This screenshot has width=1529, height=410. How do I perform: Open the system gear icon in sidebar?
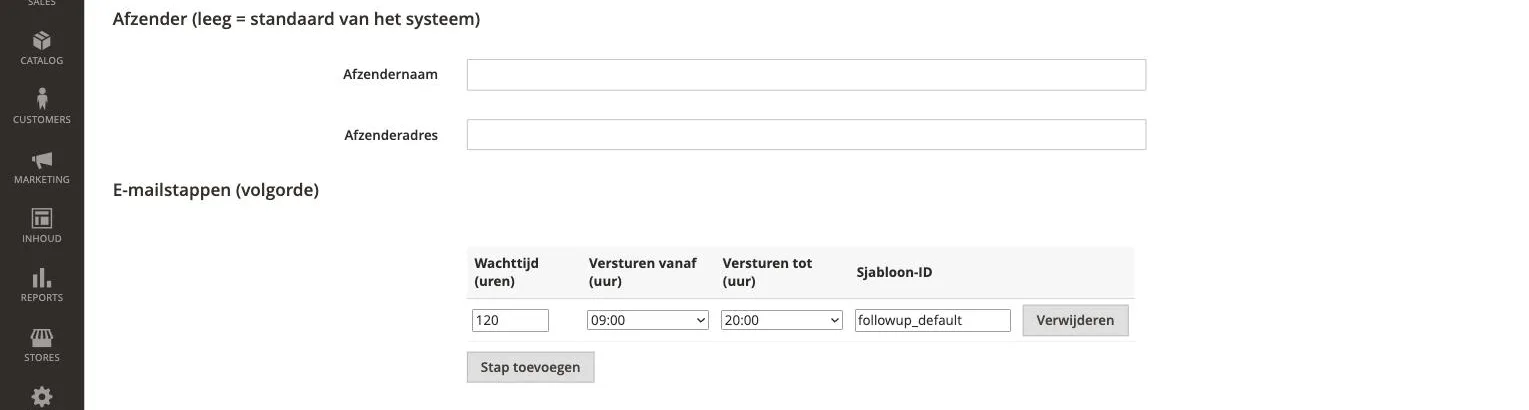tap(42, 398)
